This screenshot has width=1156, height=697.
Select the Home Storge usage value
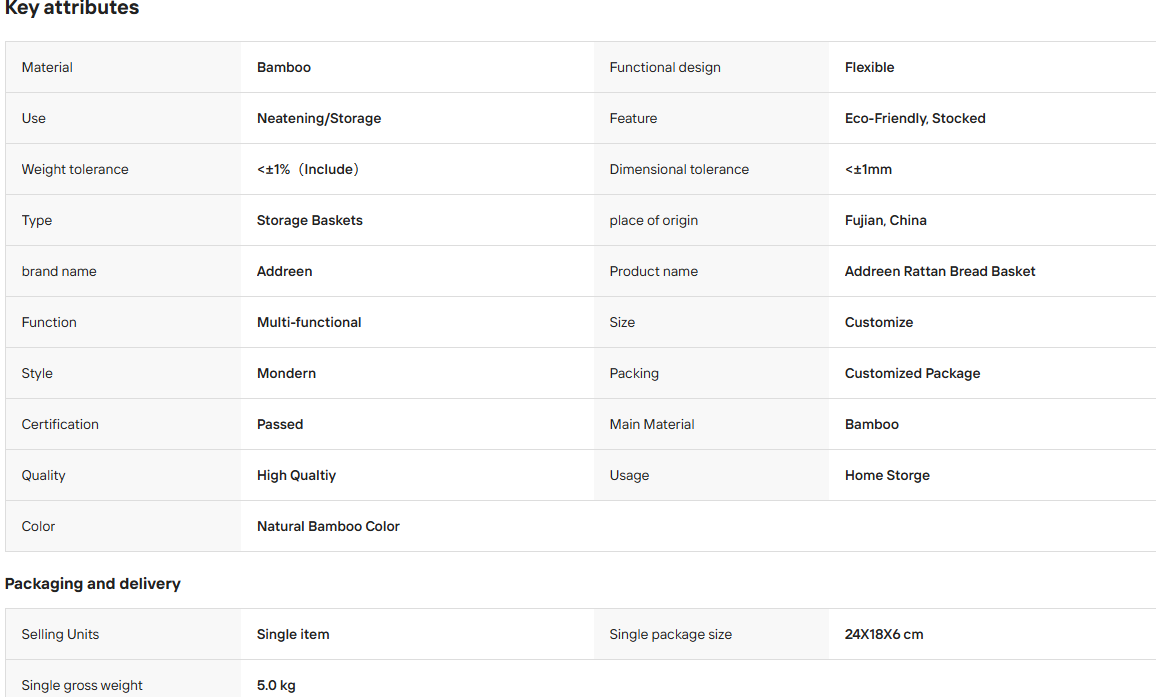pyautogui.click(x=887, y=475)
